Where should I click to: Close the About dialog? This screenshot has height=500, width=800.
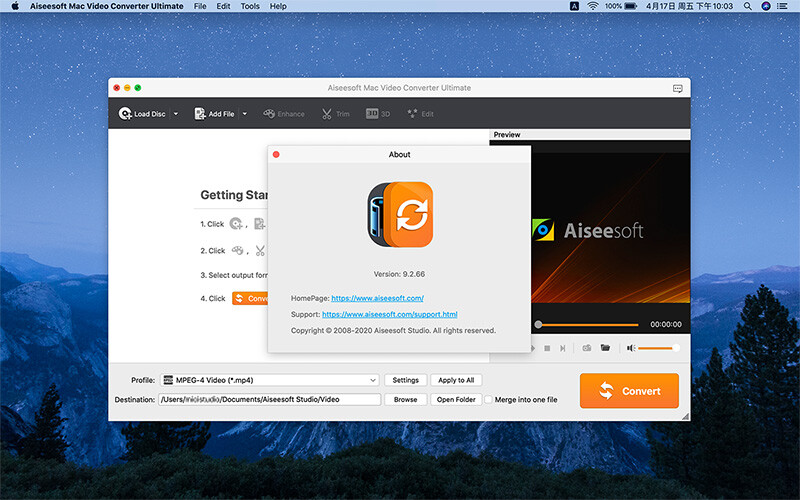coord(276,154)
